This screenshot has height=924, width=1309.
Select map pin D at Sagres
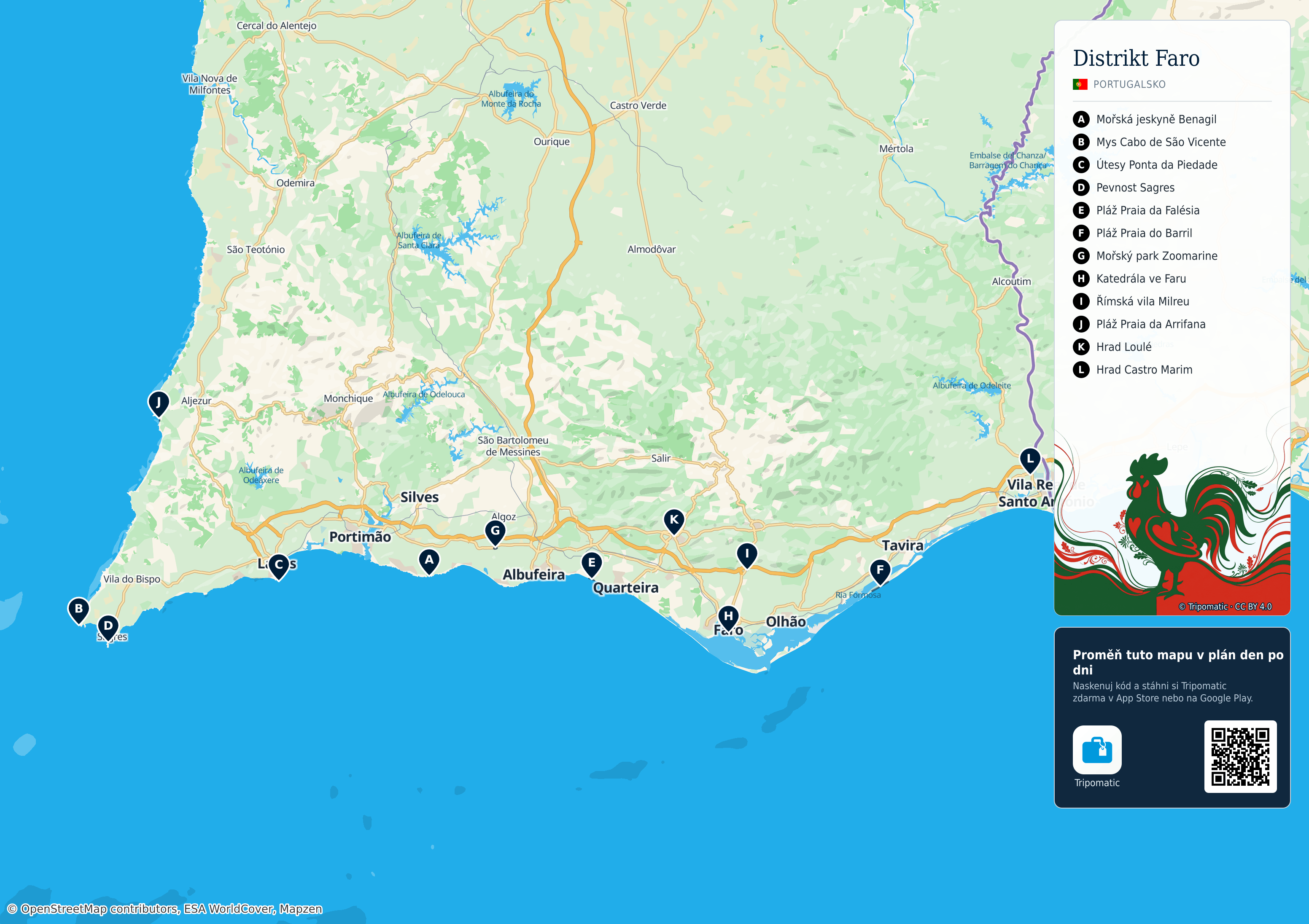(108, 628)
